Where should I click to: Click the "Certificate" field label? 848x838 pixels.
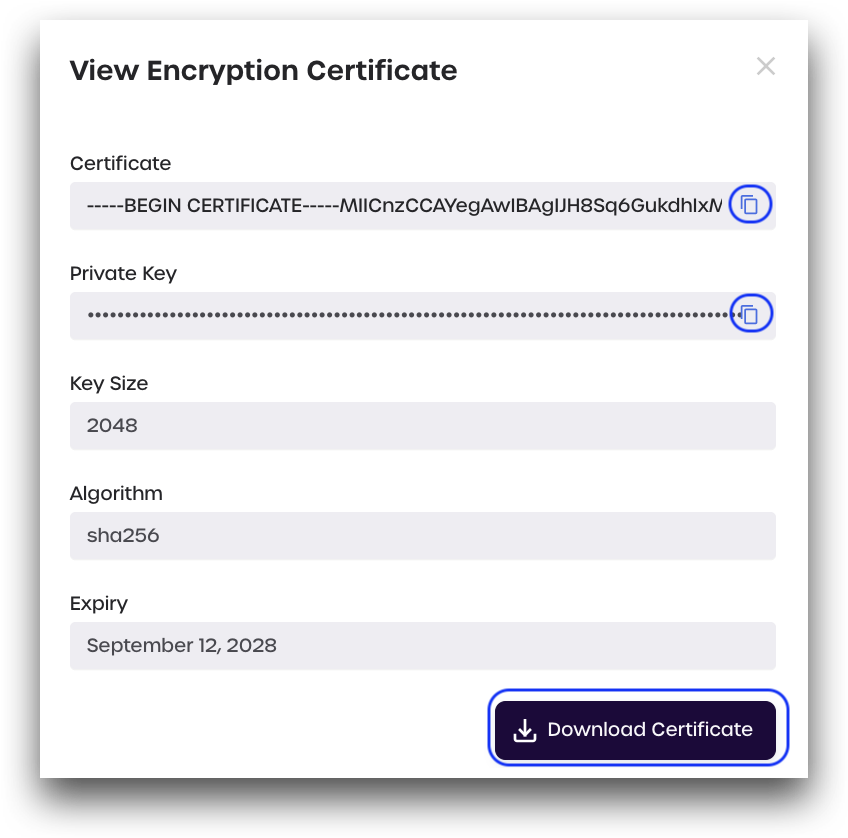tap(120, 163)
